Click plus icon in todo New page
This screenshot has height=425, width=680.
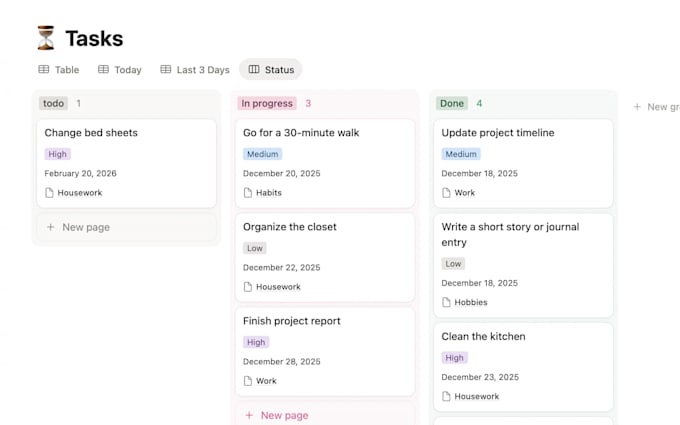[x=50, y=227]
